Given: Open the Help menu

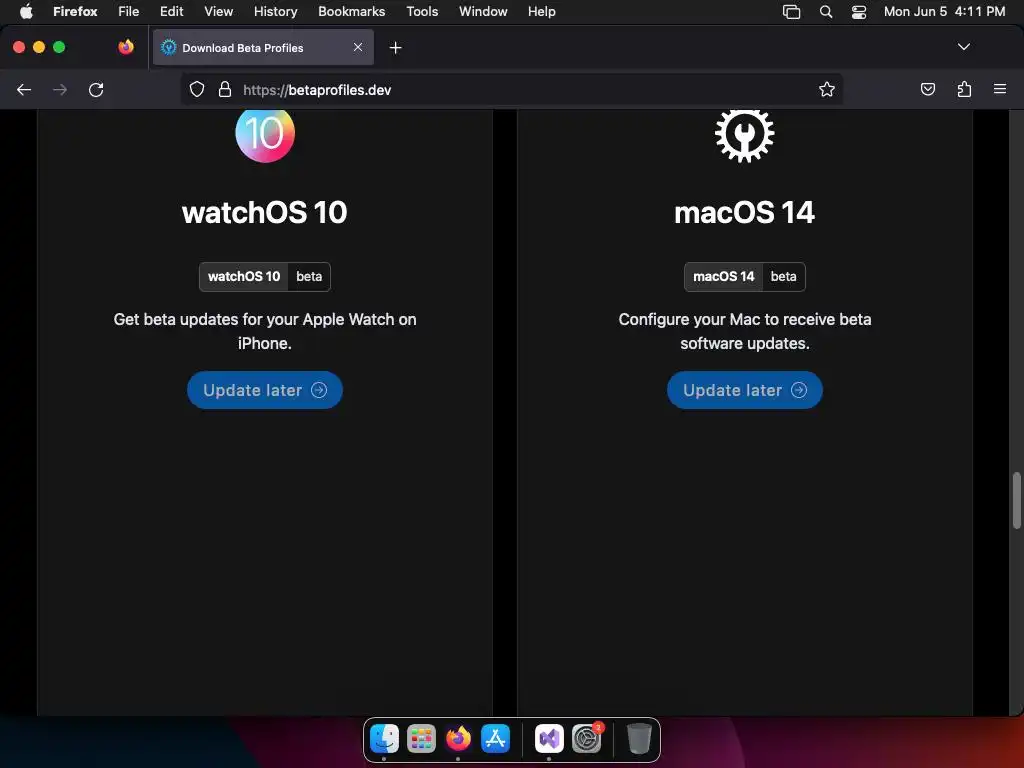Looking at the screenshot, I should tap(541, 11).
